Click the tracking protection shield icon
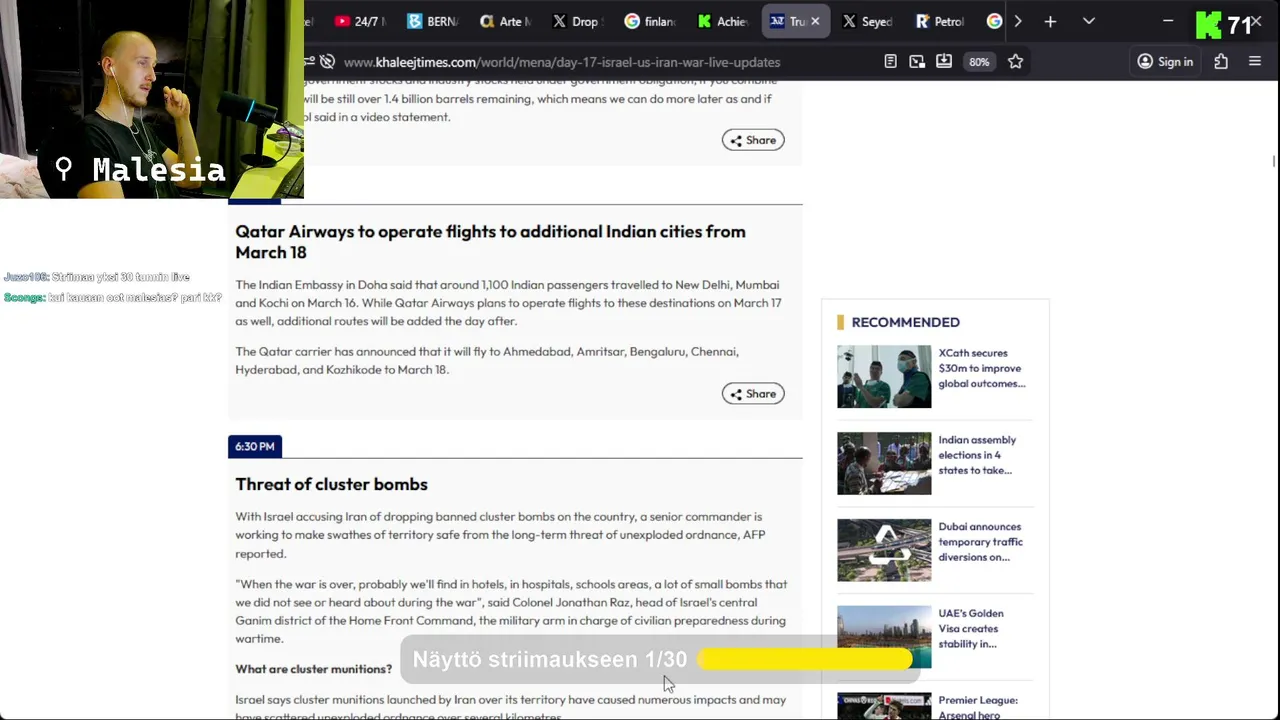 [x=326, y=62]
